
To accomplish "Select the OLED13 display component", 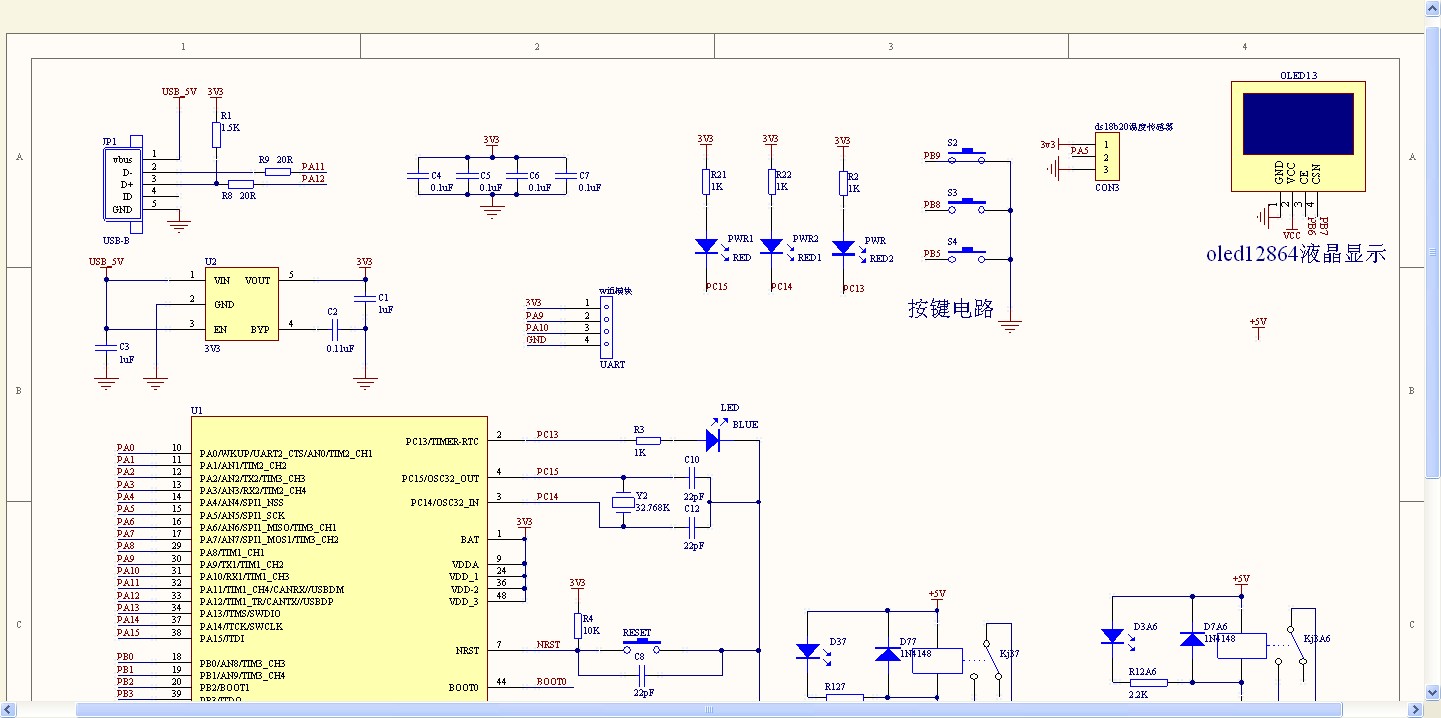I will (1298, 137).
